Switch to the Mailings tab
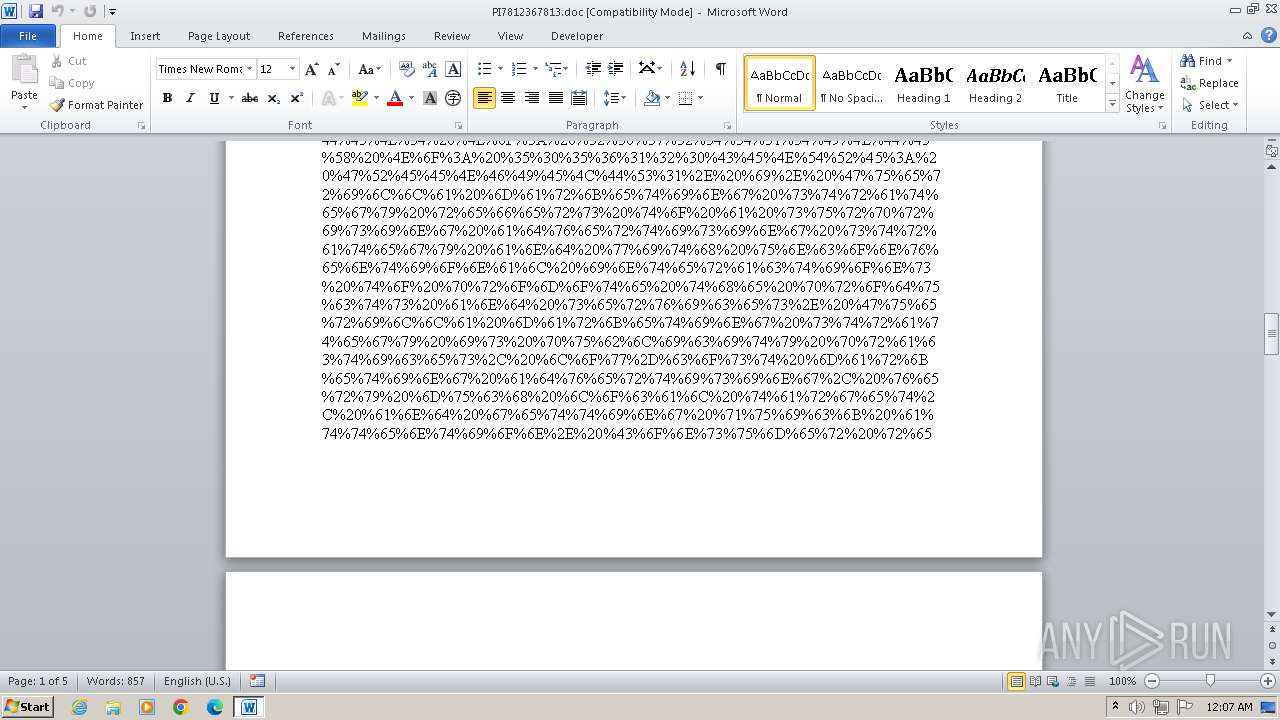This screenshot has height=720, width=1280. [384, 36]
